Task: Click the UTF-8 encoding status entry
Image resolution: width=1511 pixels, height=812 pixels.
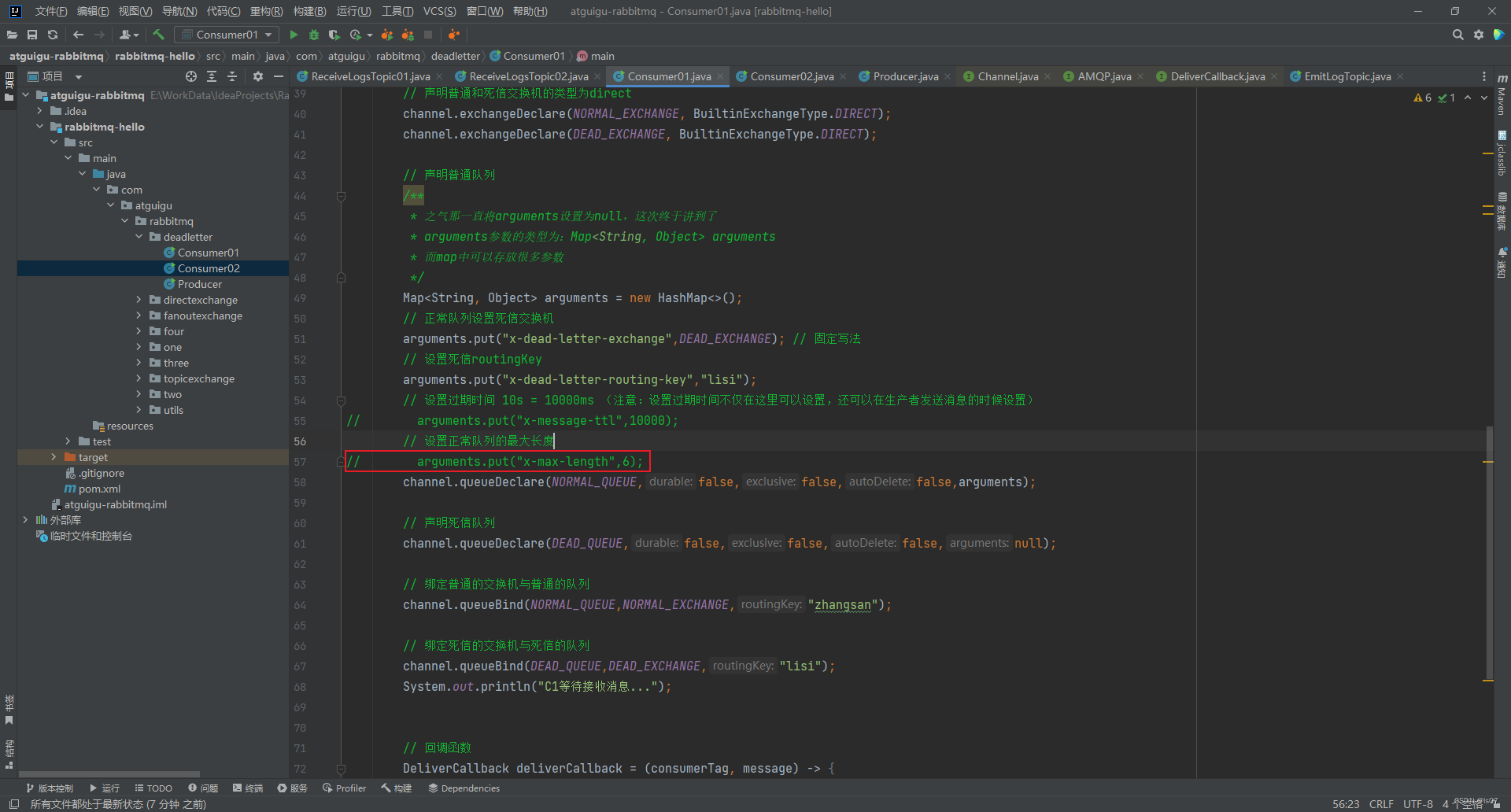Action: click(1417, 804)
